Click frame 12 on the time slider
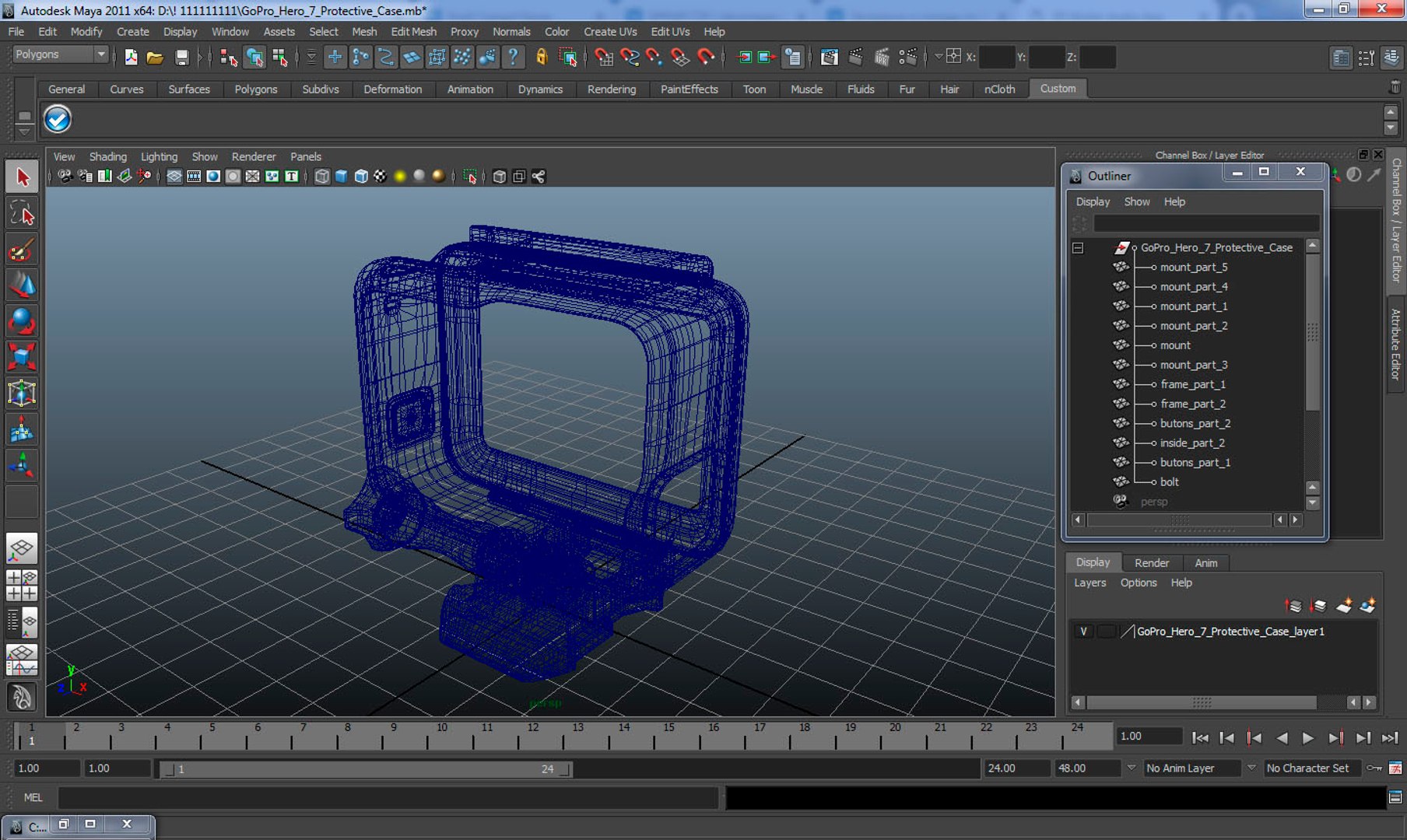1407x840 pixels. click(x=532, y=736)
